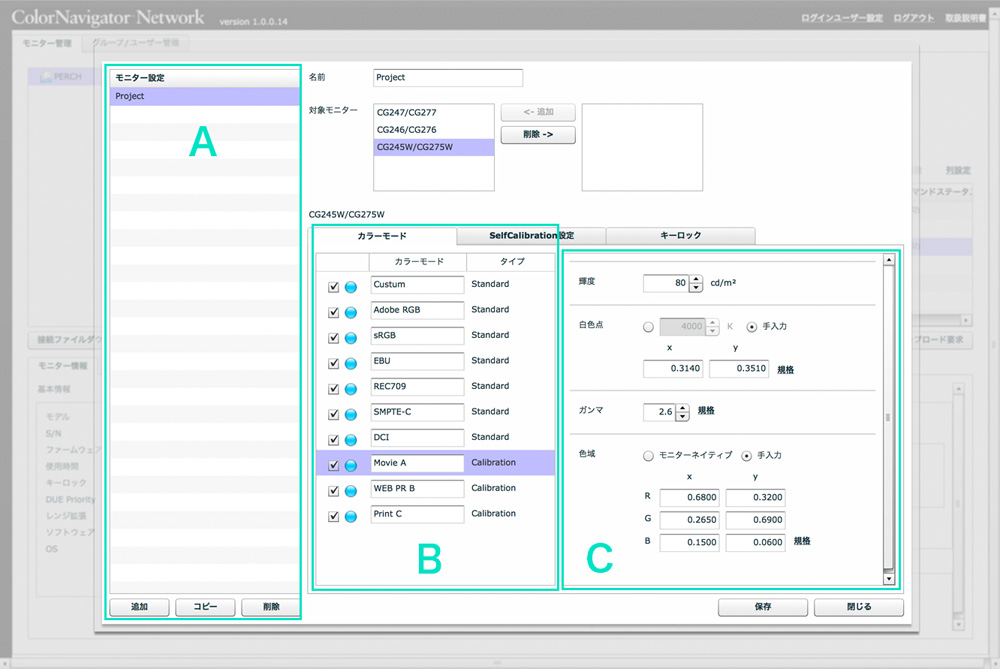Click the blue status icon beside WEB PR B
Viewport: 1000px width, 669px height.
tap(351, 491)
